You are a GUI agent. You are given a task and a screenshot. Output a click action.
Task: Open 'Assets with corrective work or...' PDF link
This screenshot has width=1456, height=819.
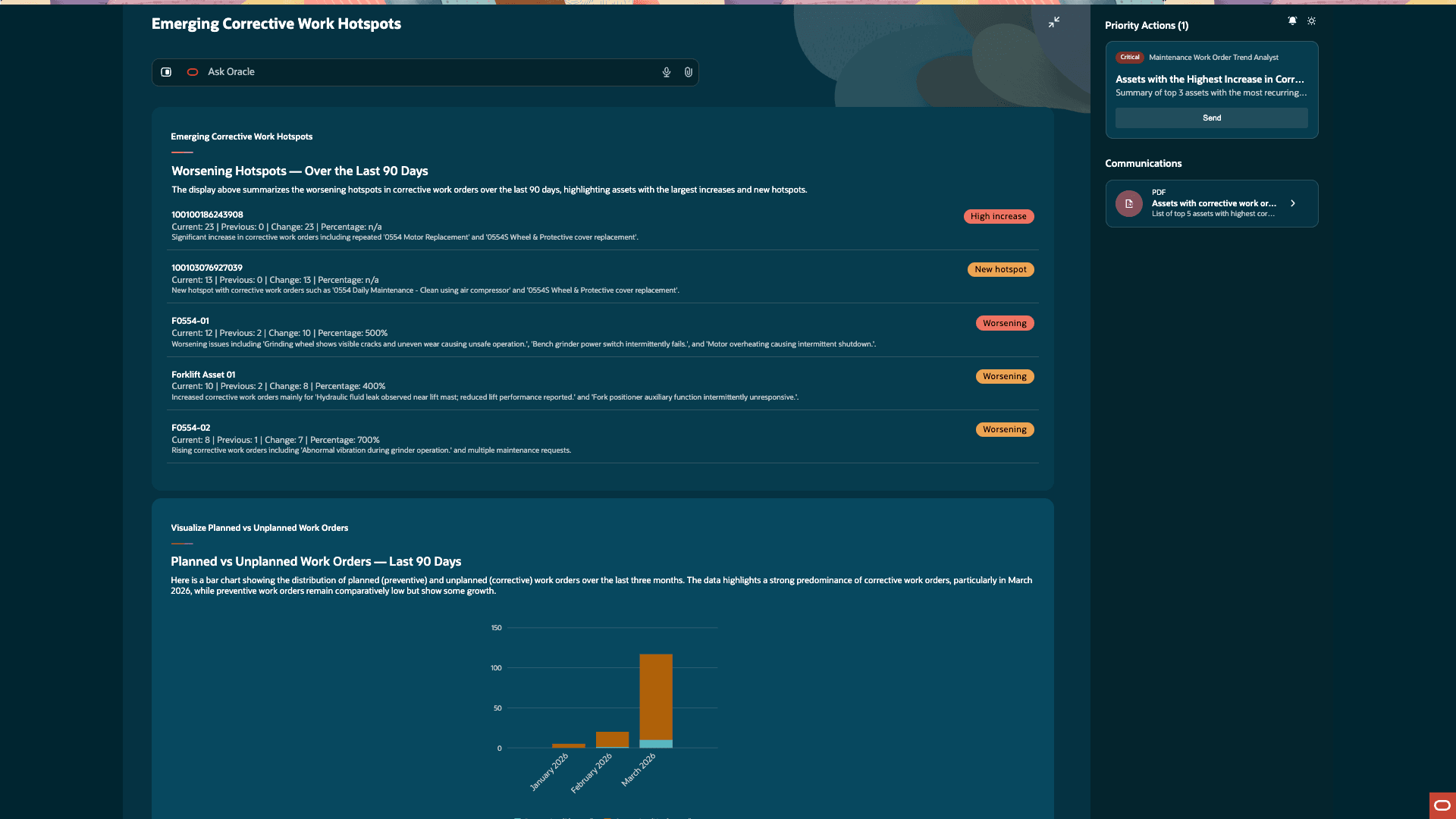click(1214, 203)
